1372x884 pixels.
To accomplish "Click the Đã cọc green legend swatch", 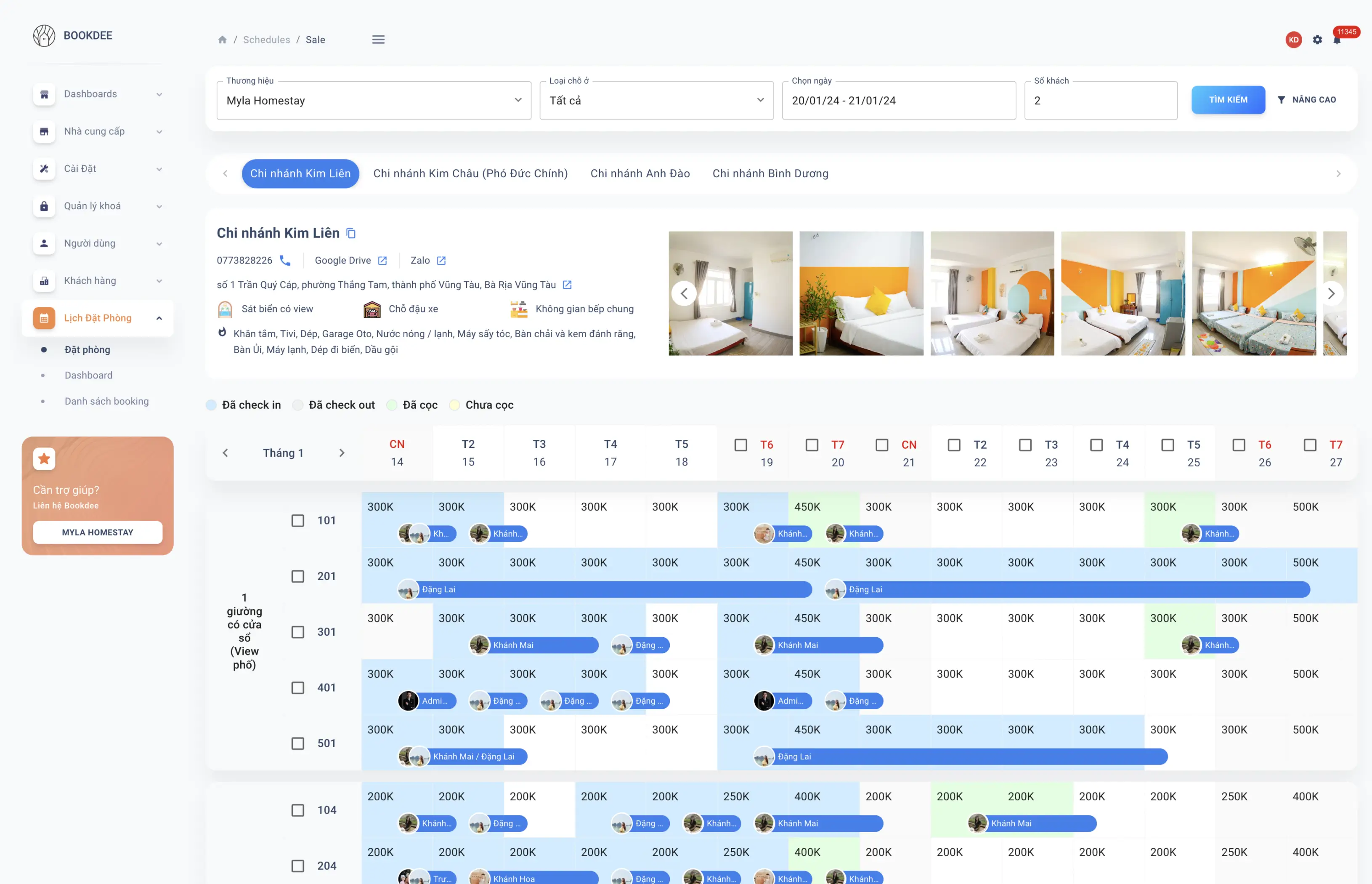I will (392, 405).
